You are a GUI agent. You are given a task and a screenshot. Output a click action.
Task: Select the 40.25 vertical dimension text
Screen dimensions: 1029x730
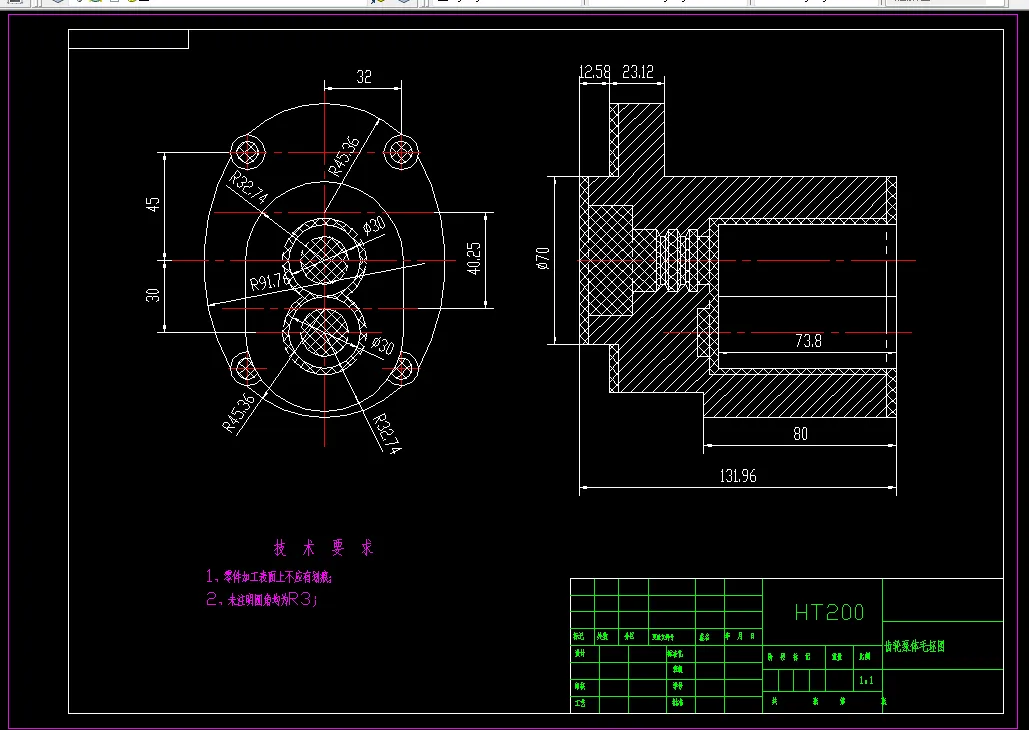[x=474, y=258]
